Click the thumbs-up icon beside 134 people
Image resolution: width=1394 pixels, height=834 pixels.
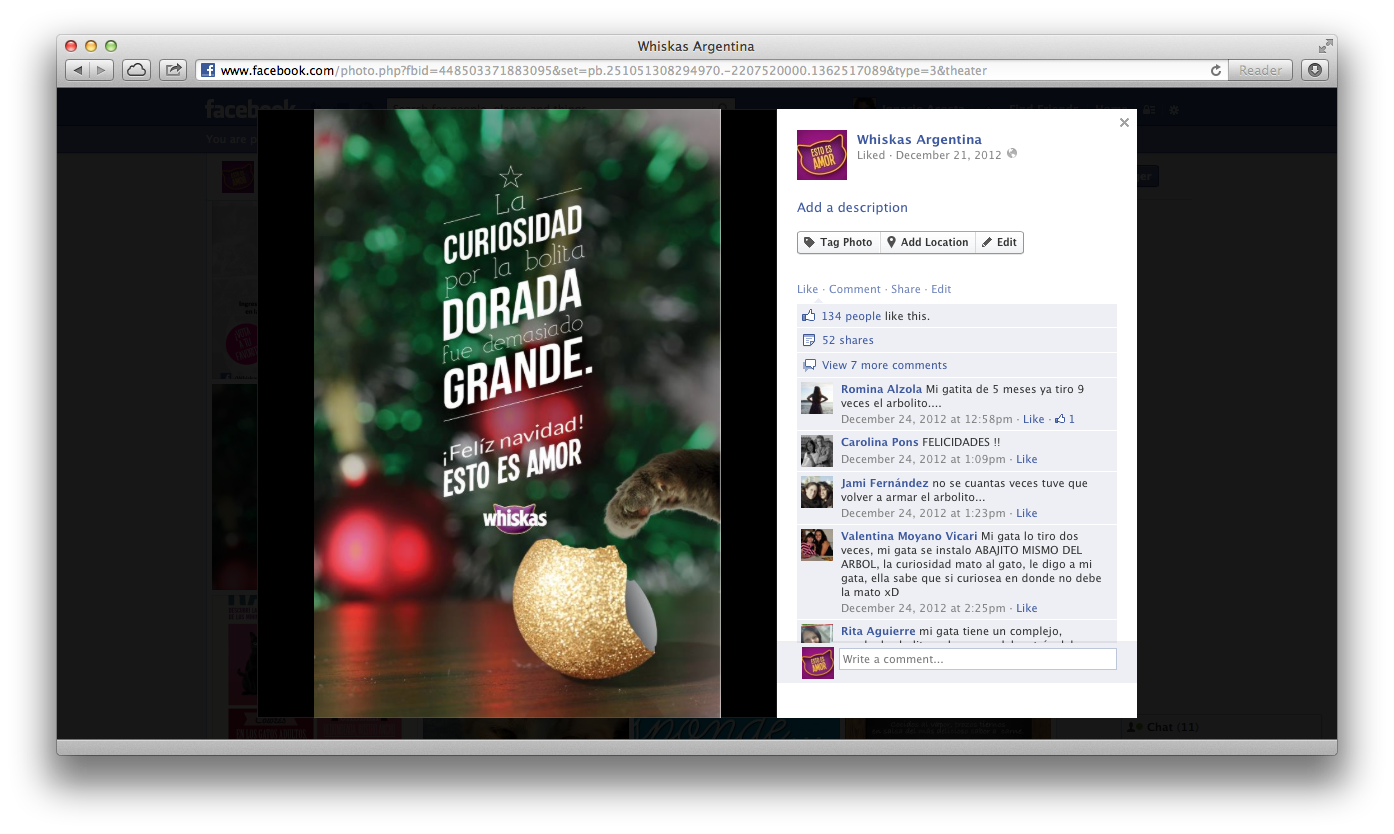coord(809,315)
